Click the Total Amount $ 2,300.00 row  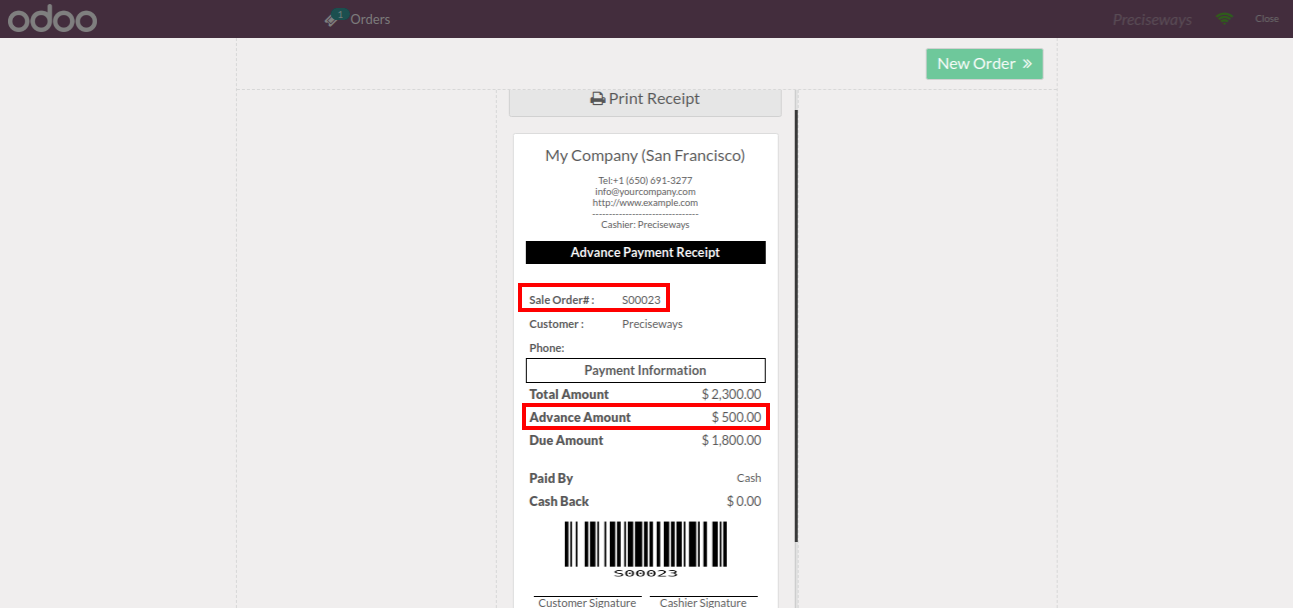[x=645, y=394]
